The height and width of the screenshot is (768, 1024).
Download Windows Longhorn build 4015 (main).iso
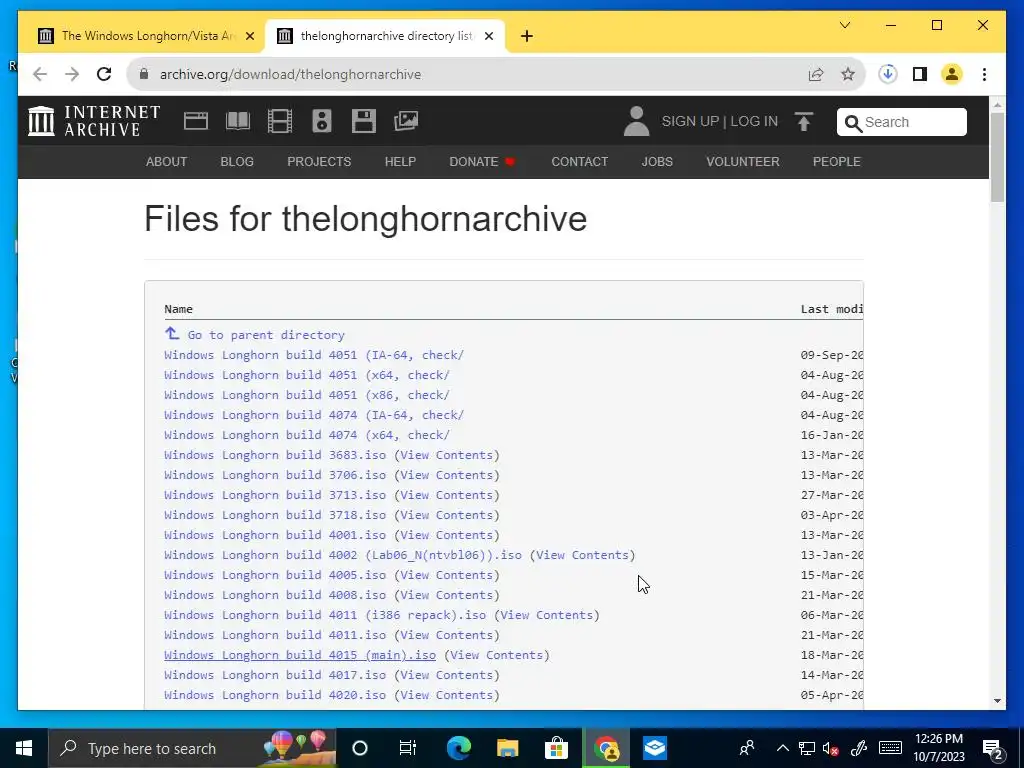click(x=300, y=655)
